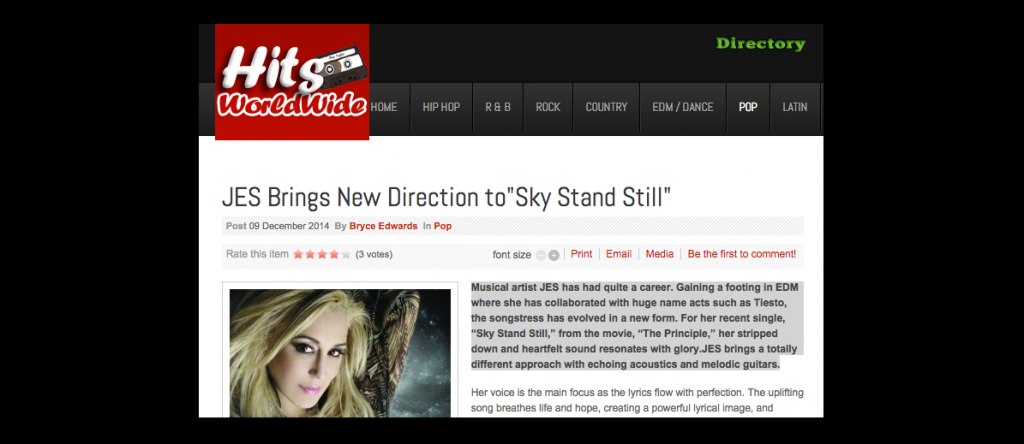The image size is (1024, 444).
Task: Decrease font size with minus icon
Action: pos(541,255)
